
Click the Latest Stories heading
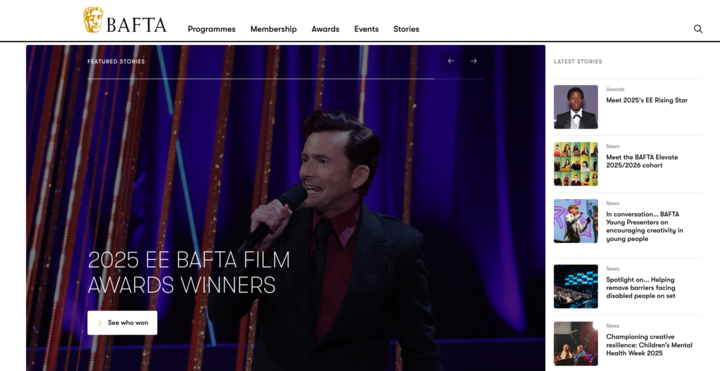578,62
